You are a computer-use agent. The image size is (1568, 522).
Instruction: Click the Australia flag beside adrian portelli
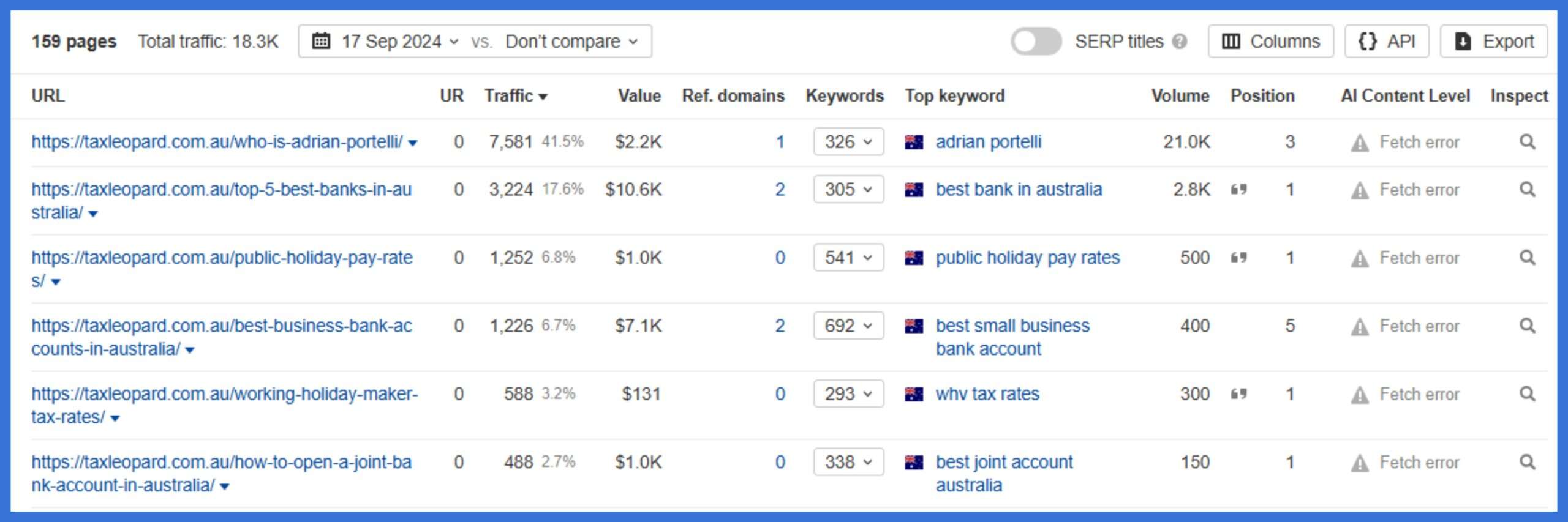[914, 143]
